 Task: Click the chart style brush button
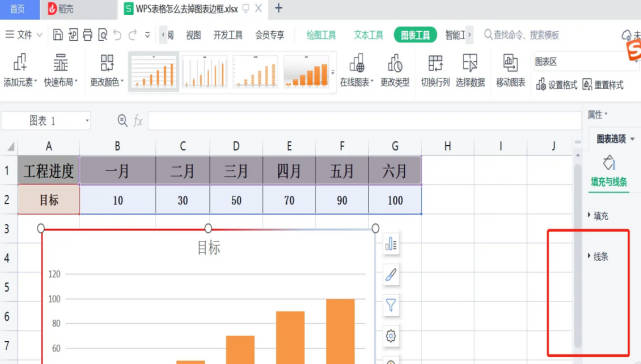[391, 274]
